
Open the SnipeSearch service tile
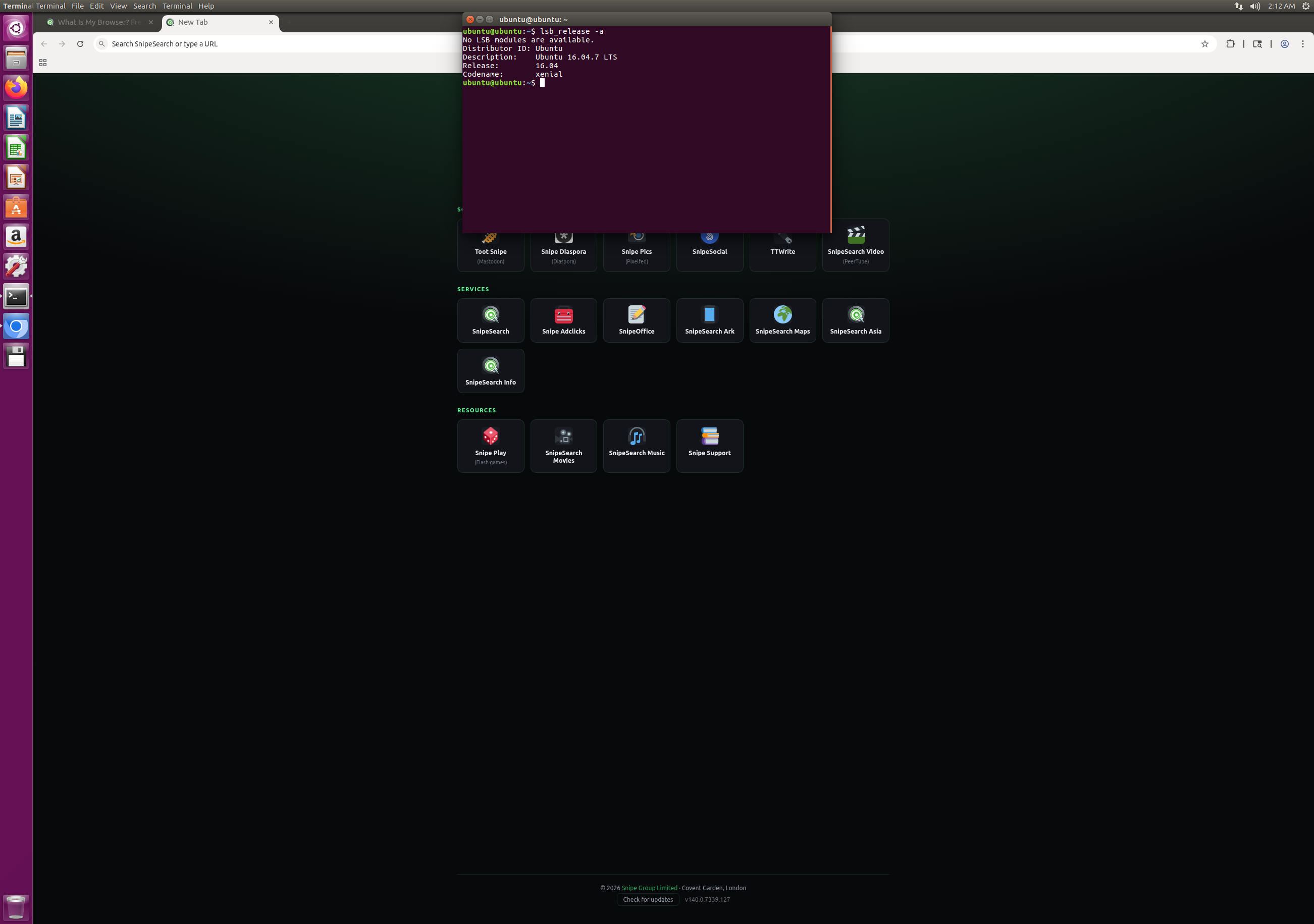coord(491,320)
